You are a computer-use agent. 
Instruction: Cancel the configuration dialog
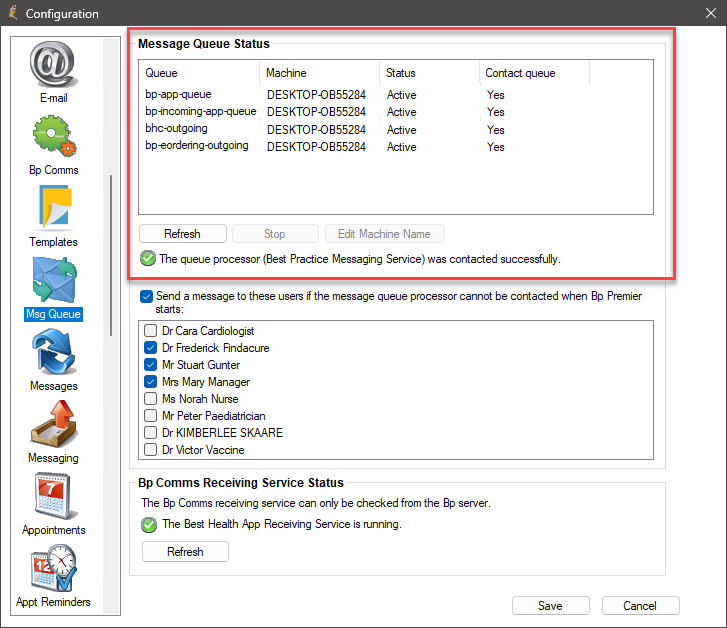[x=640, y=606]
